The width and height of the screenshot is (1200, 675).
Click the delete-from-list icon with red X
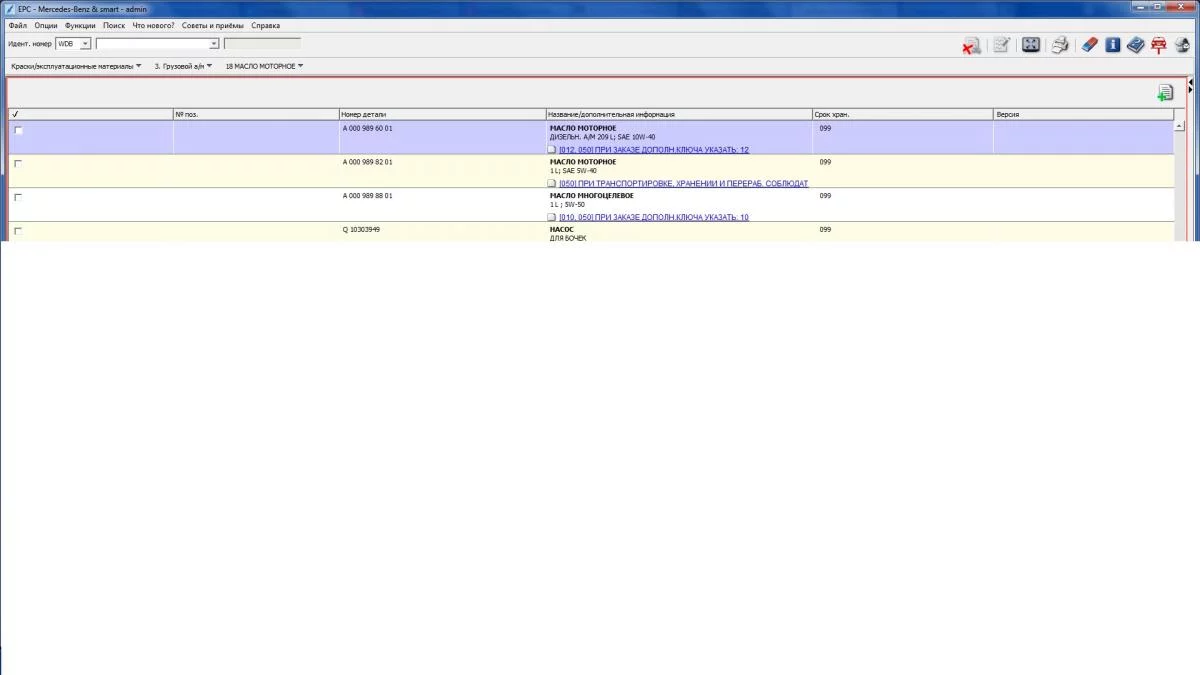(x=971, y=45)
